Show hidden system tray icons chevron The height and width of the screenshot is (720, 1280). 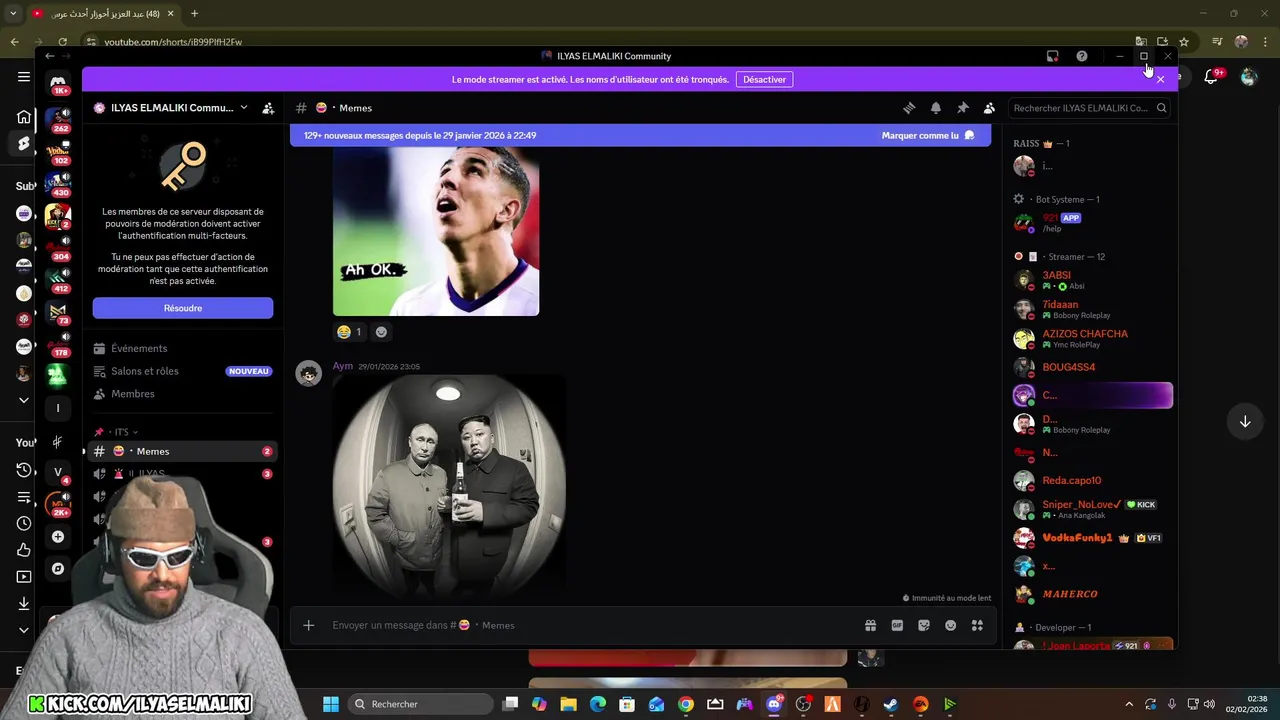[1129, 704]
